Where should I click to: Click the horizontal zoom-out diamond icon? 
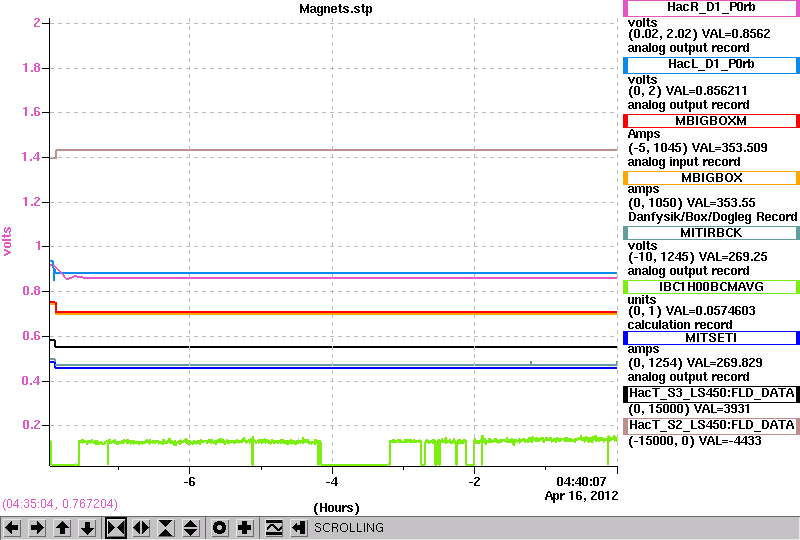[x=141, y=528]
